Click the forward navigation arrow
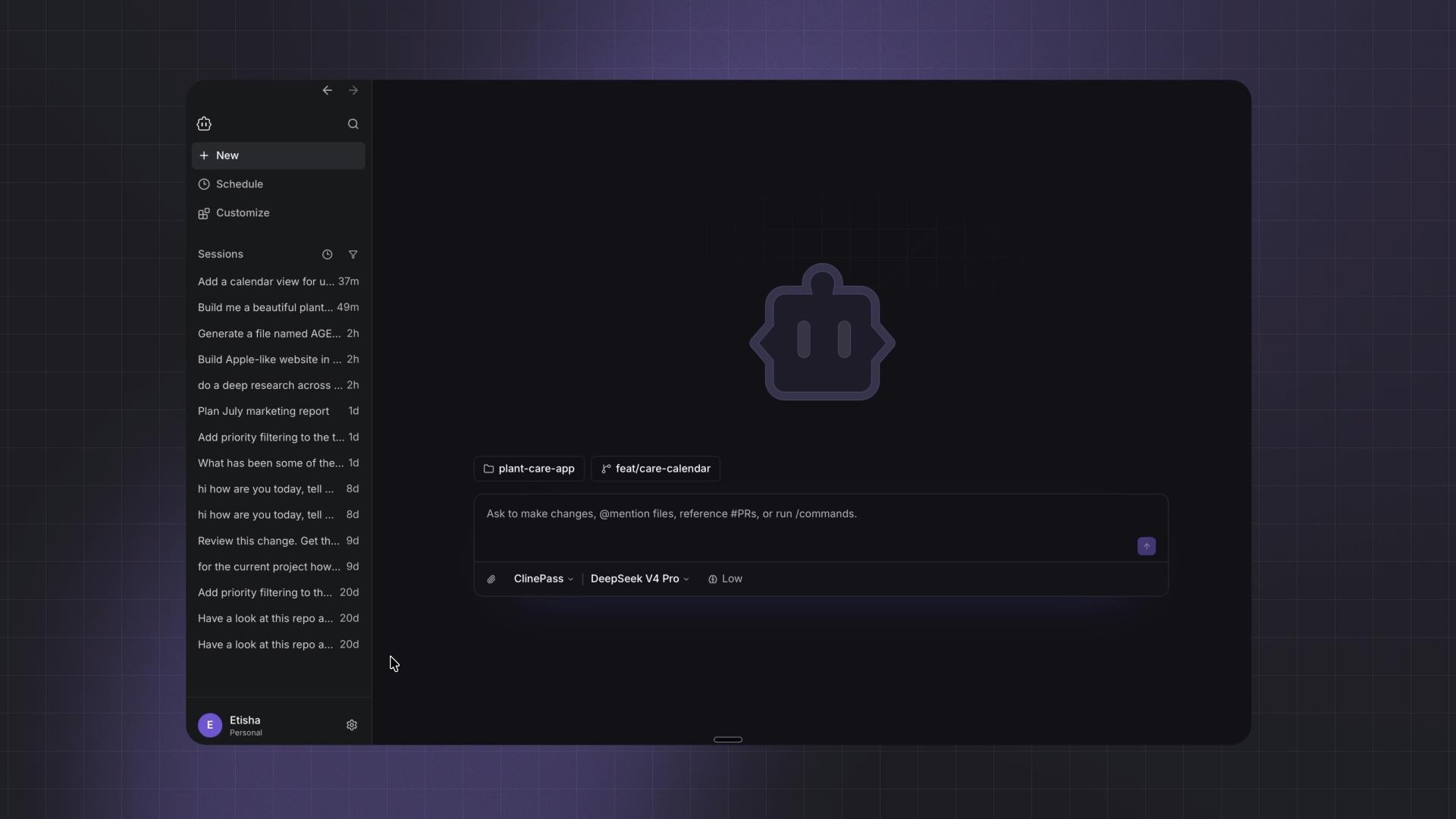This screenshot has width=1456, height=819. point(353,90)
